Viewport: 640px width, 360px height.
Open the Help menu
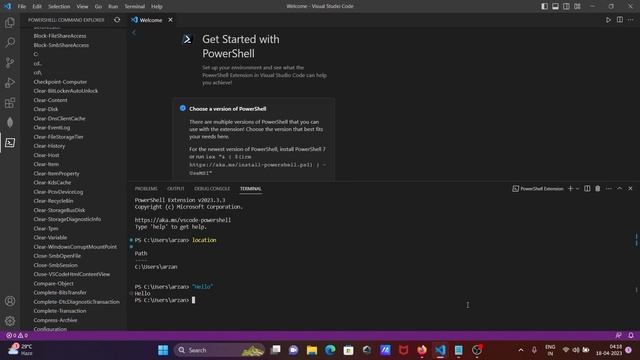tap(157, 7)
